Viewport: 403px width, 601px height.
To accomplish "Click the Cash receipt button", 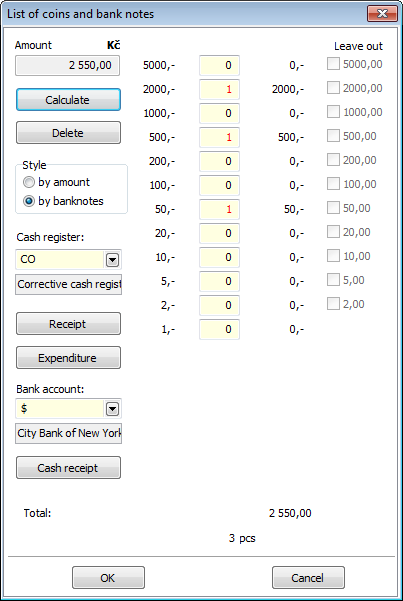I will (68, 468).
